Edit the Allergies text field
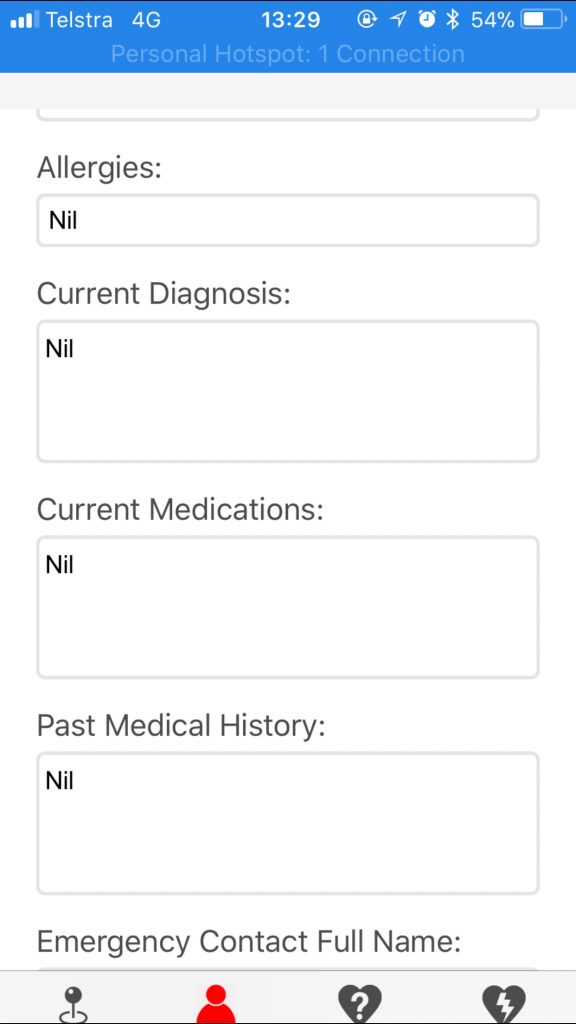The height and width of the screenshot is (1024, 576). pos(288,220)
